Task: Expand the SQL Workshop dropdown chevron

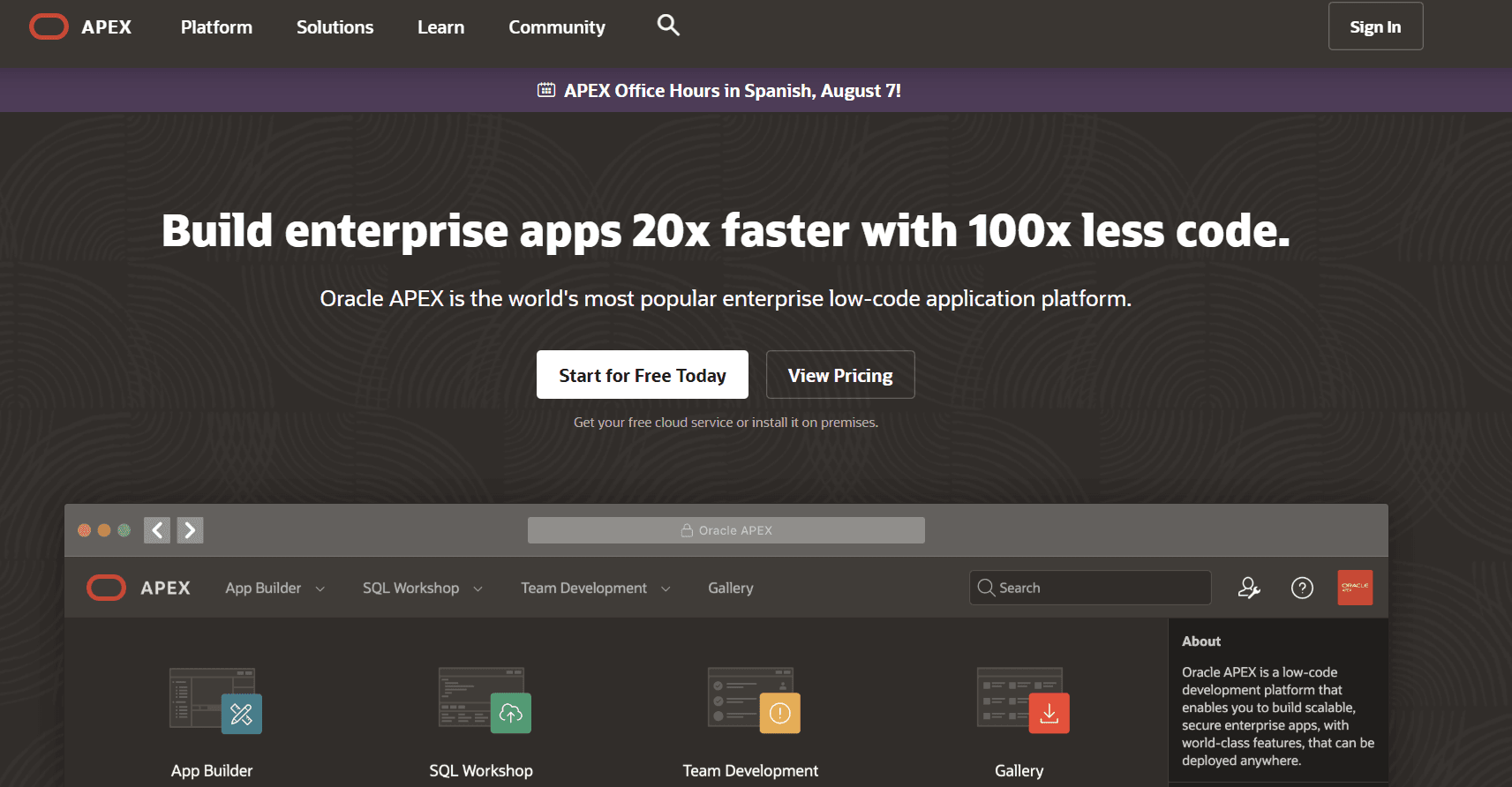Action: point(478,588)
